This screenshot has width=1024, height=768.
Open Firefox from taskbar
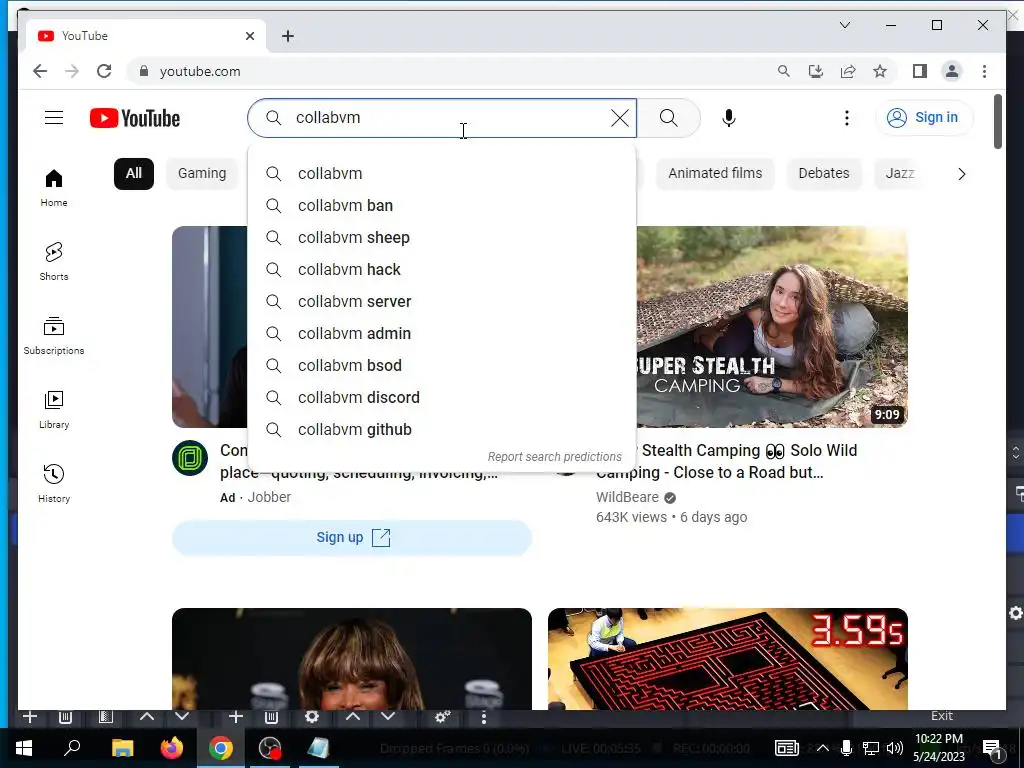point(172,748)
